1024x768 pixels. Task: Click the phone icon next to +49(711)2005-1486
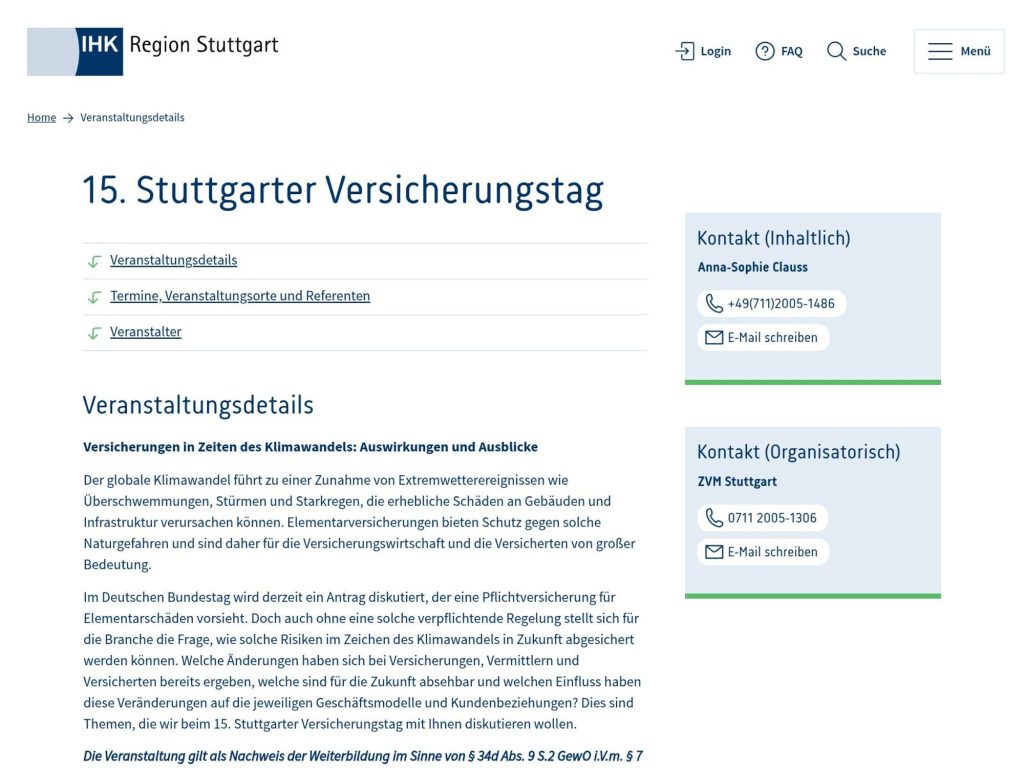[x=713, y=303]
